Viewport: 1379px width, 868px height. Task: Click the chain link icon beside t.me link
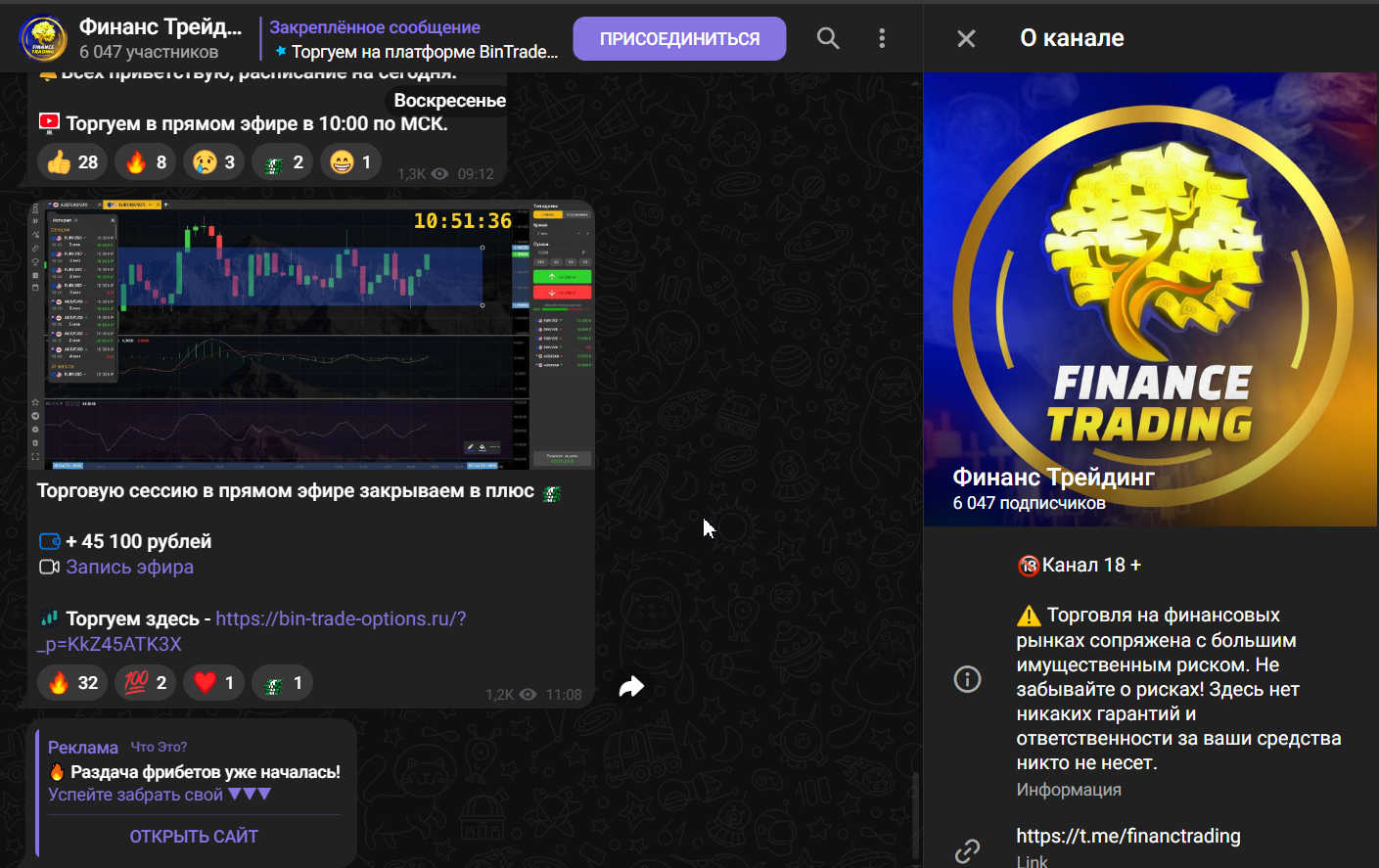967,850
